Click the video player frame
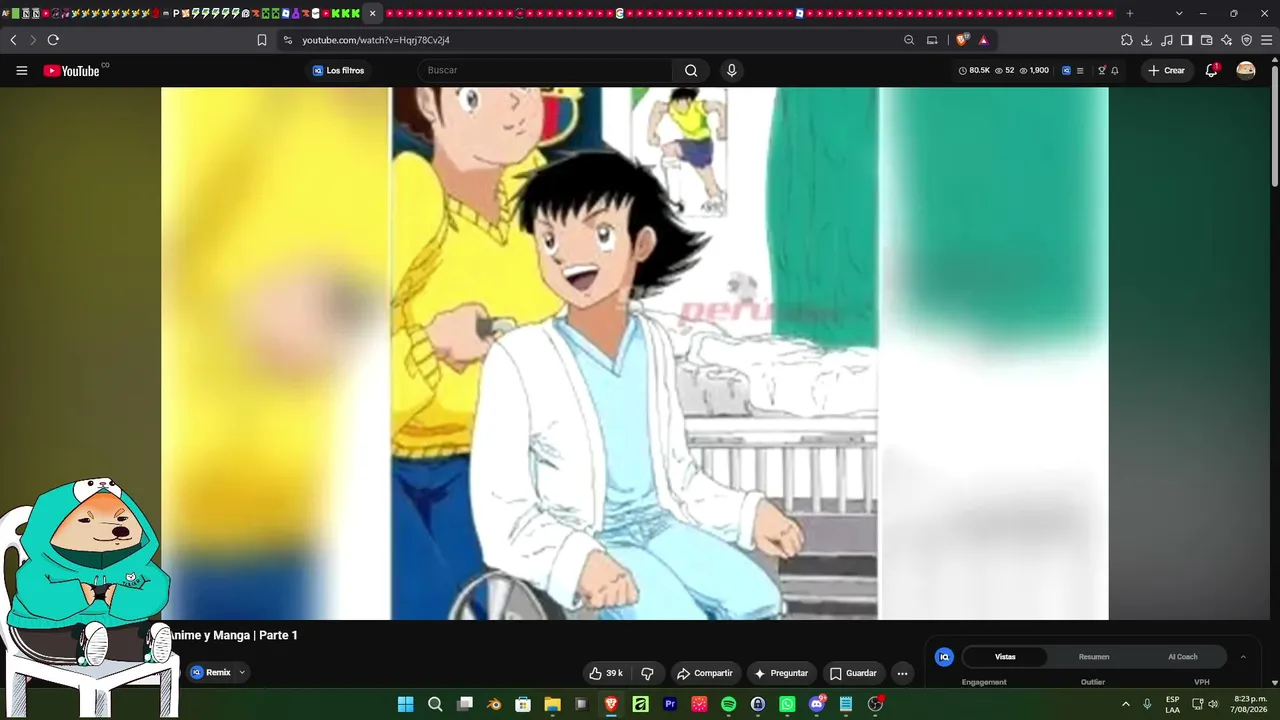Viewport: 1280px width, 720px height. point(634,354)
